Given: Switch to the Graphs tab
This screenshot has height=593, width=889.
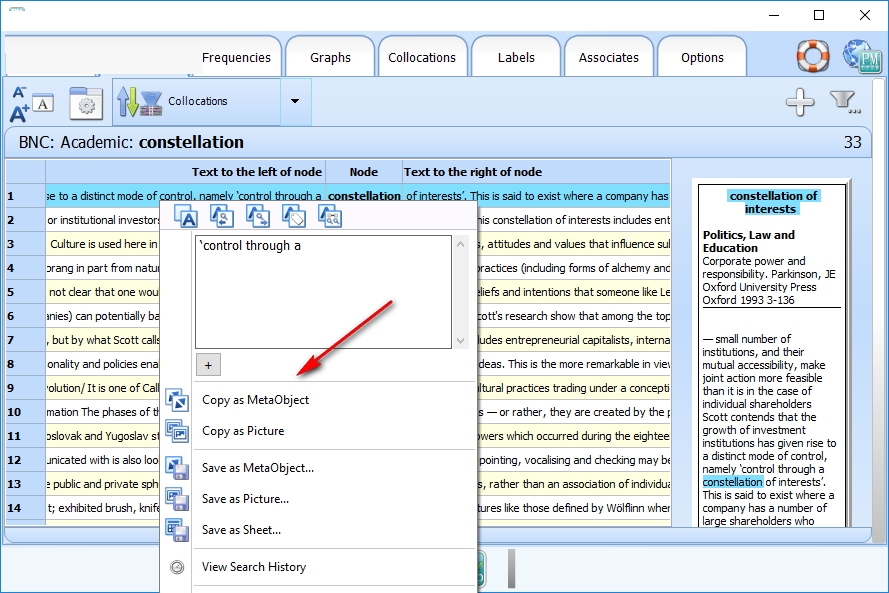Looking at the screenshot, I should point(330,58).
